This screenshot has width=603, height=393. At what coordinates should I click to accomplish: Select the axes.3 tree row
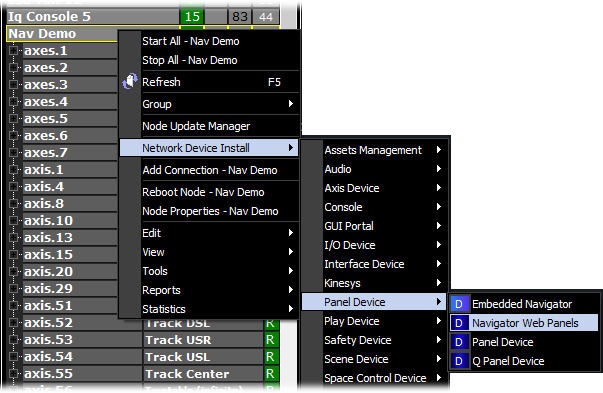pyautogui.click(x=70, y=84)
